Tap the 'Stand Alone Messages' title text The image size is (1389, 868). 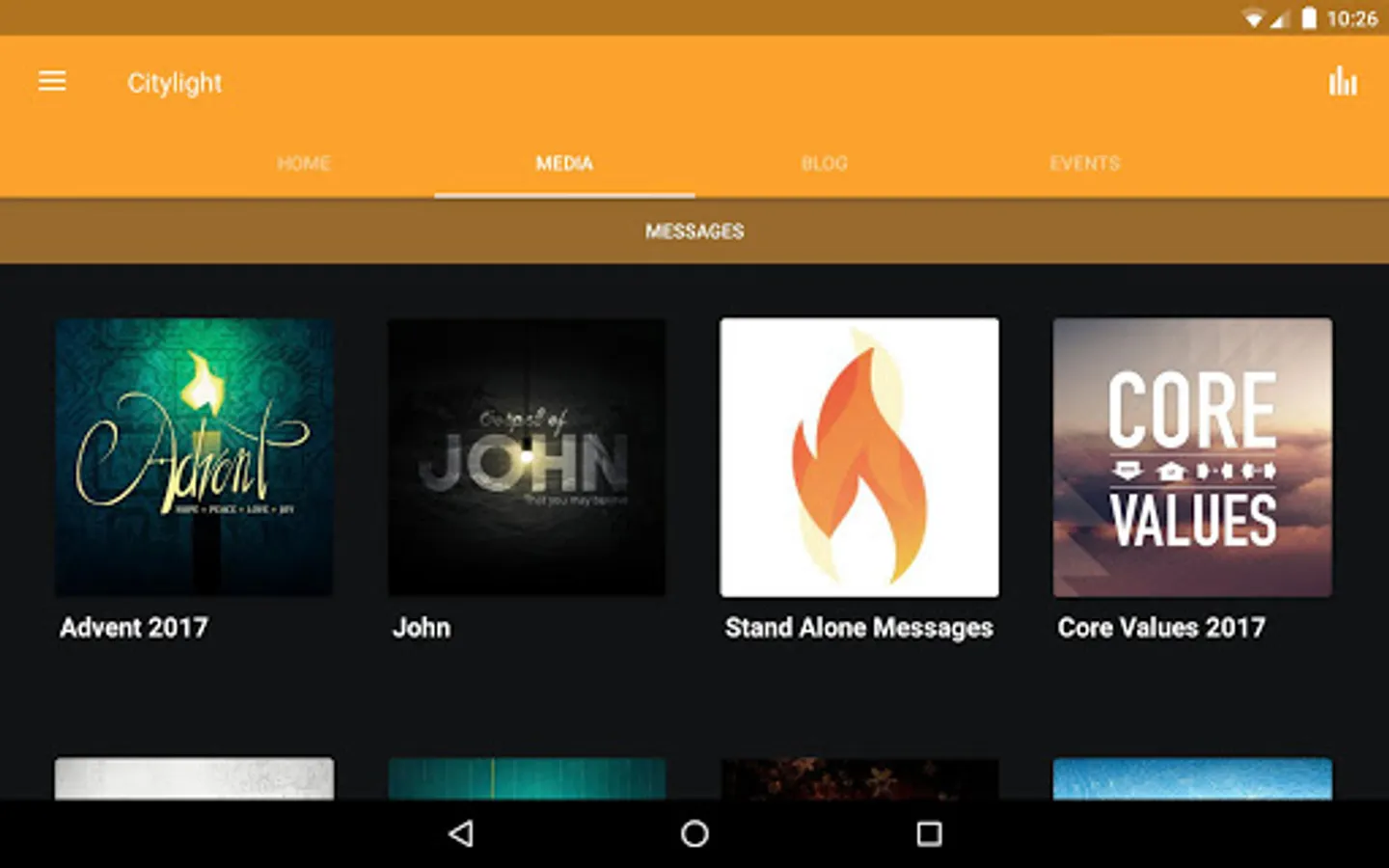[x=859, y=629]
